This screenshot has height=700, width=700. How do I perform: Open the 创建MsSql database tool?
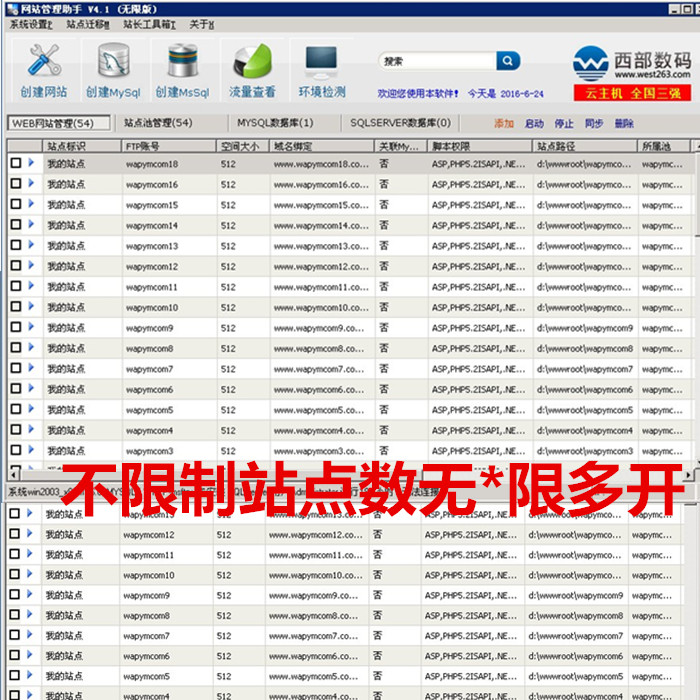(181, 70)
